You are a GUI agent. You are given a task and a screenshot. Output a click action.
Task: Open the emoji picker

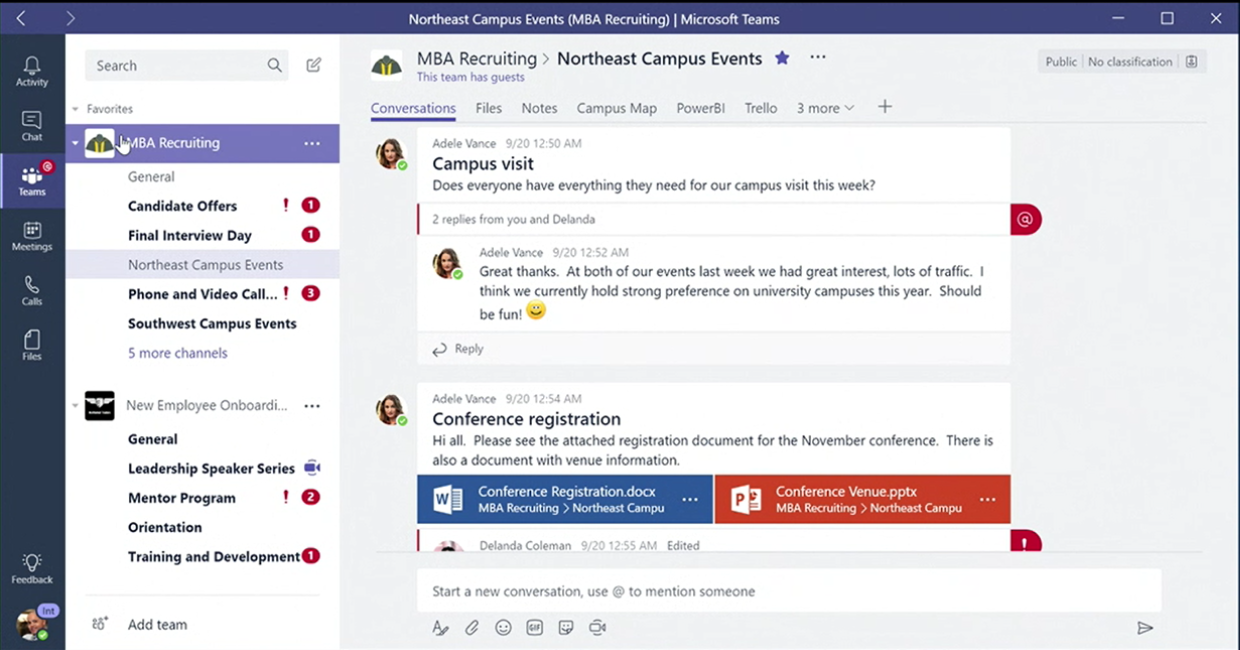(503, 628)
